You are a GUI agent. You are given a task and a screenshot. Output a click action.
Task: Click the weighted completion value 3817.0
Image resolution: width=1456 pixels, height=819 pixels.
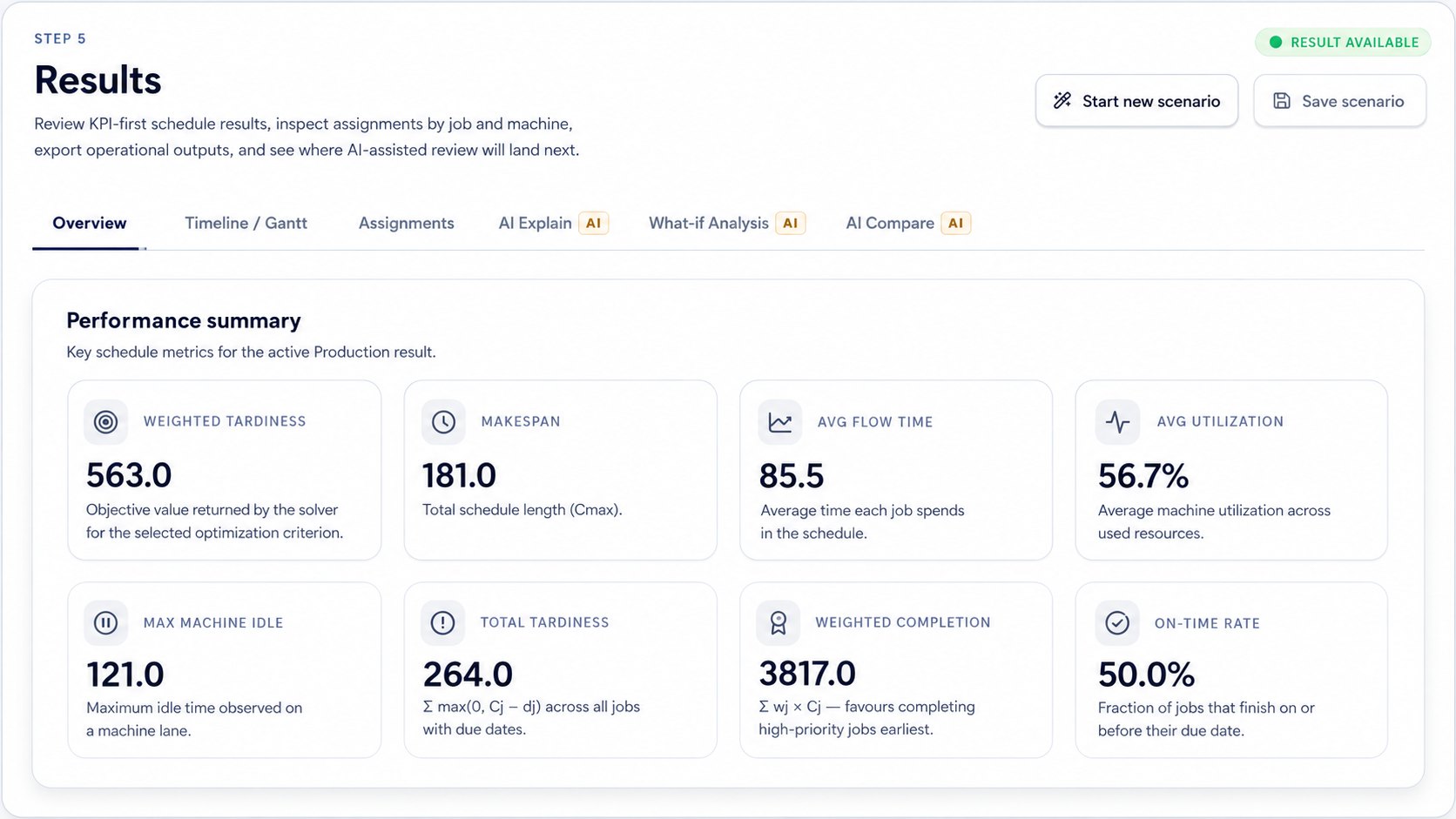(x=807, y=674)
